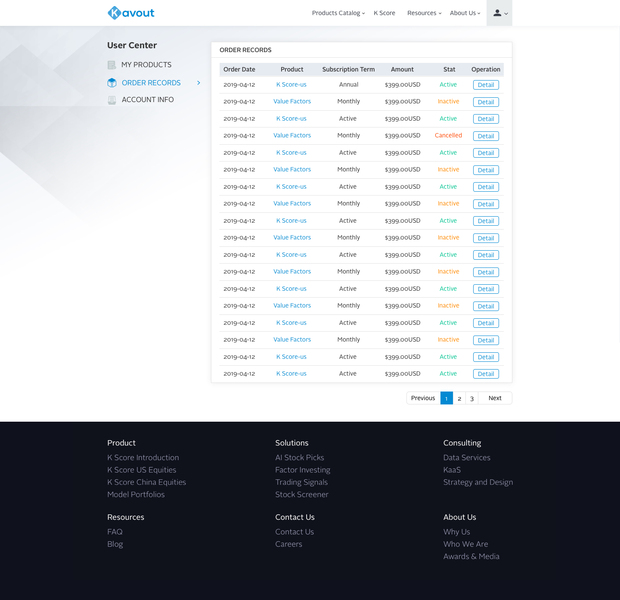Open Factor Investing footer link

pos(303,470)
